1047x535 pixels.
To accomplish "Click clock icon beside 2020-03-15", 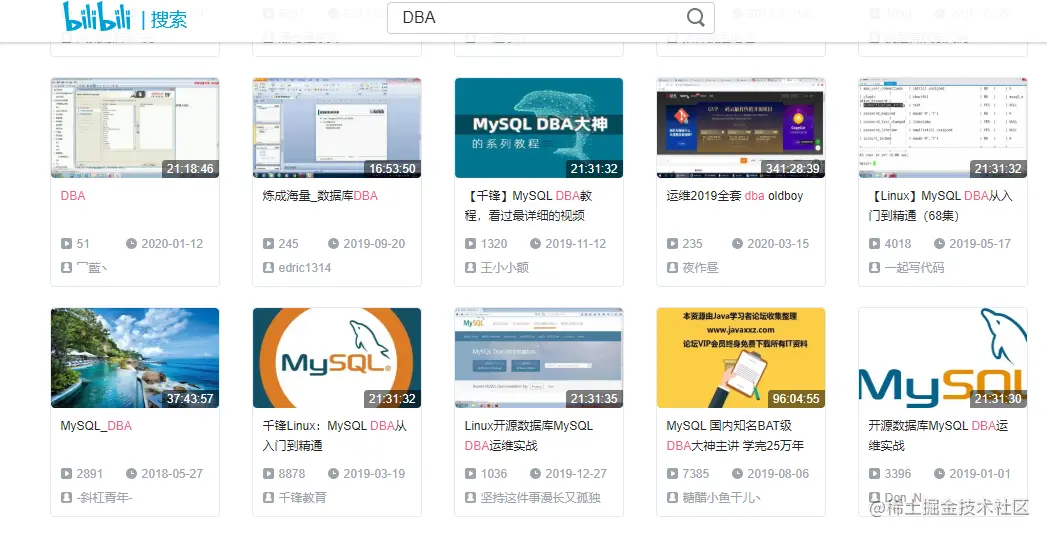I will point(737,244).
